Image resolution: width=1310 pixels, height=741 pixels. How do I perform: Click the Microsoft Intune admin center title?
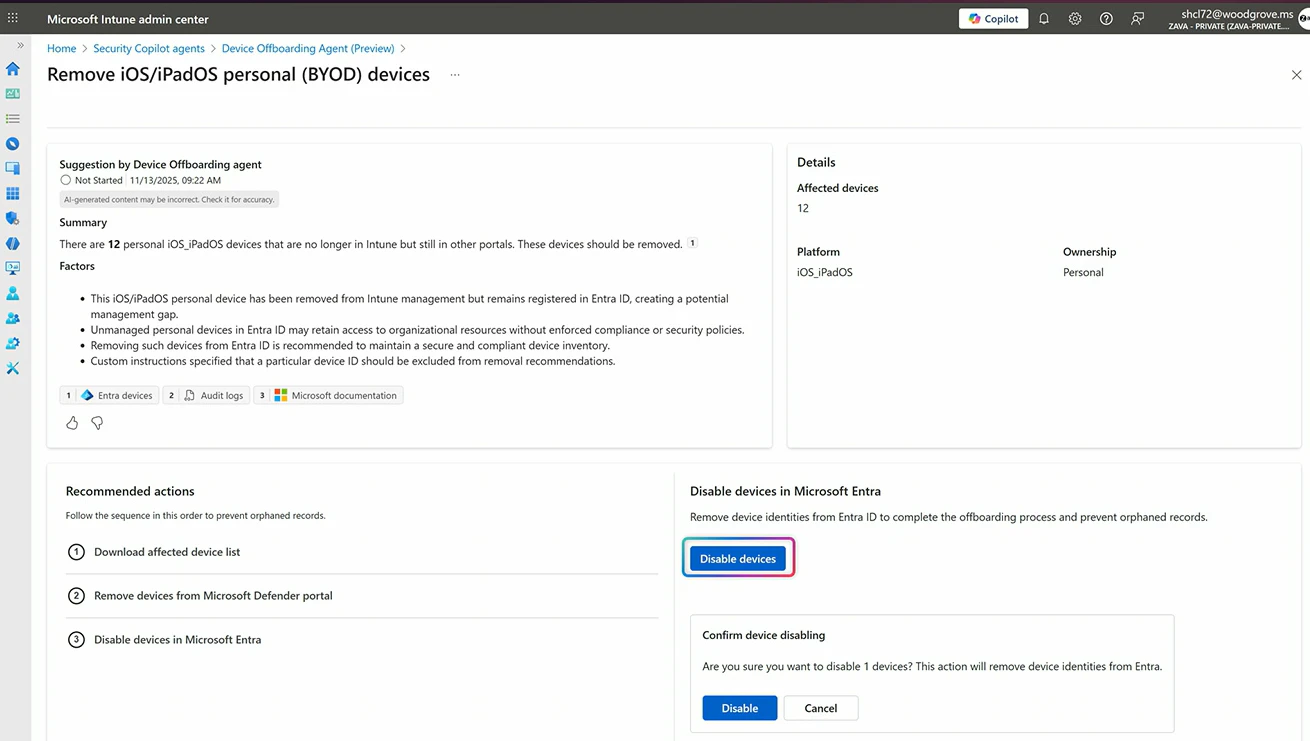(128, 19)
